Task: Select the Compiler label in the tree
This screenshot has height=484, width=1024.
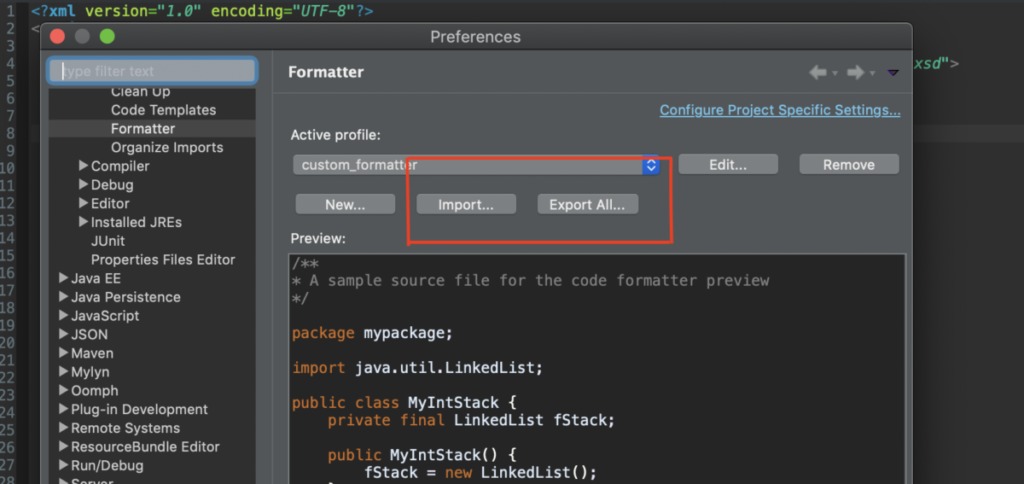Action: pos(120,166)
